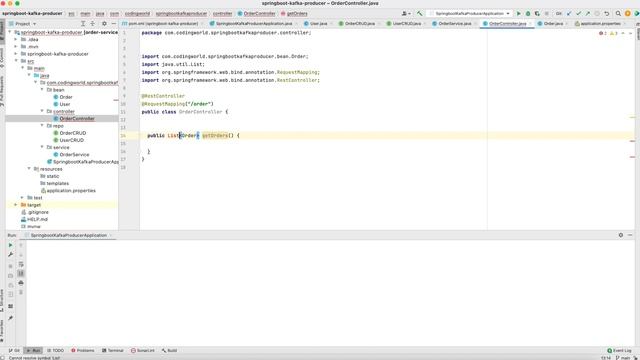Image resolution: width=640 pixels, height=360 pixels.
Task: Click controller in the breadcrumb bar
Action: 222,13
